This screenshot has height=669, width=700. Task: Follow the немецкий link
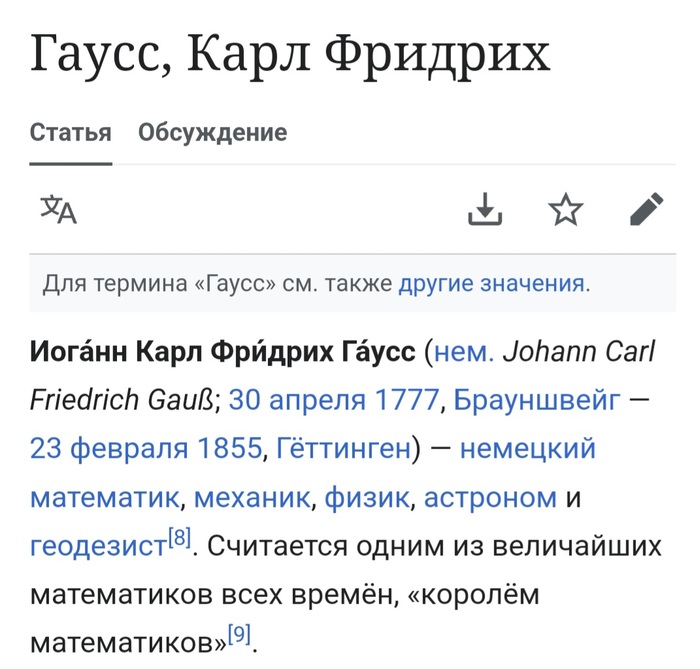[527, 448]
